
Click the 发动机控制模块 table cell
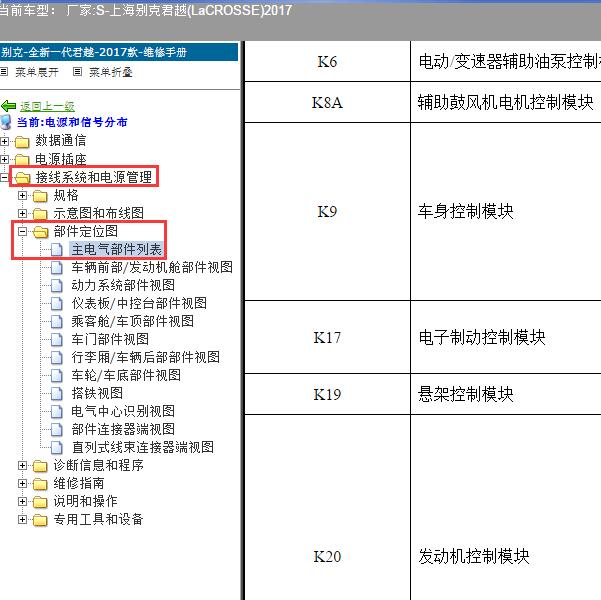[x=506, y=508]
